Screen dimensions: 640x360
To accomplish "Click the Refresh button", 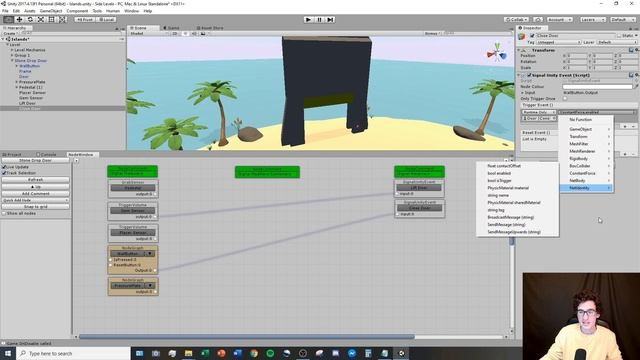I will (x=36, y=180).
